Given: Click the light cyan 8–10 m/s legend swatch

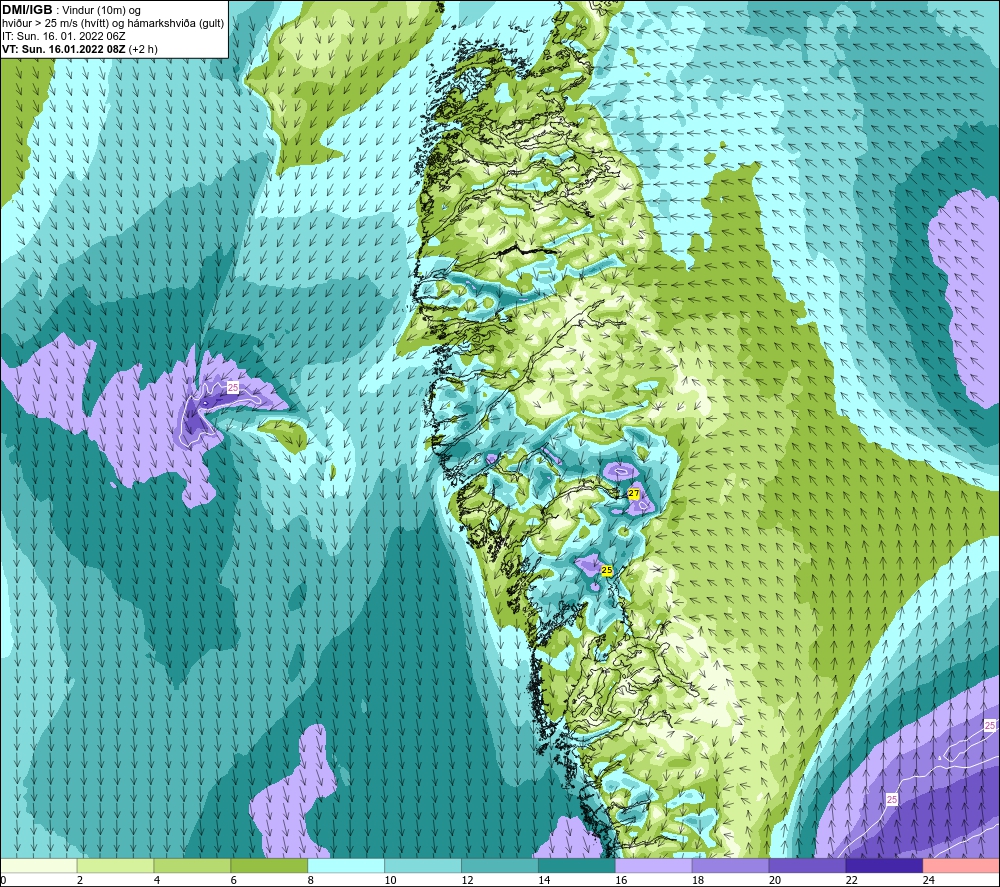Looking at the screenshot, I should (346, 865).
